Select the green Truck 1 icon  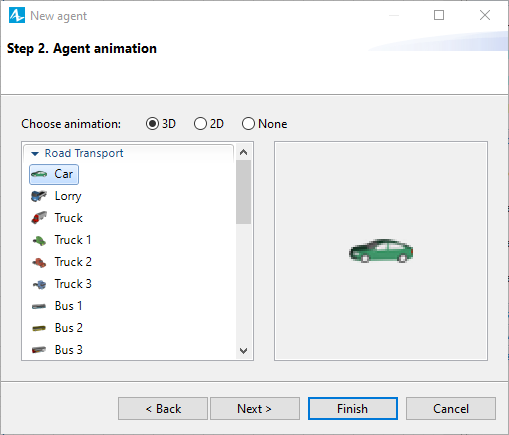39,240
